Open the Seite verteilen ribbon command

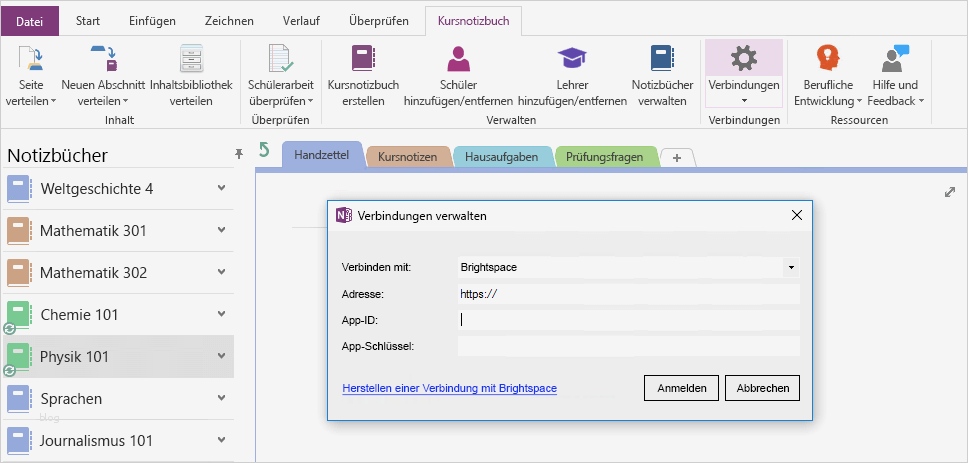coord(31,75)
